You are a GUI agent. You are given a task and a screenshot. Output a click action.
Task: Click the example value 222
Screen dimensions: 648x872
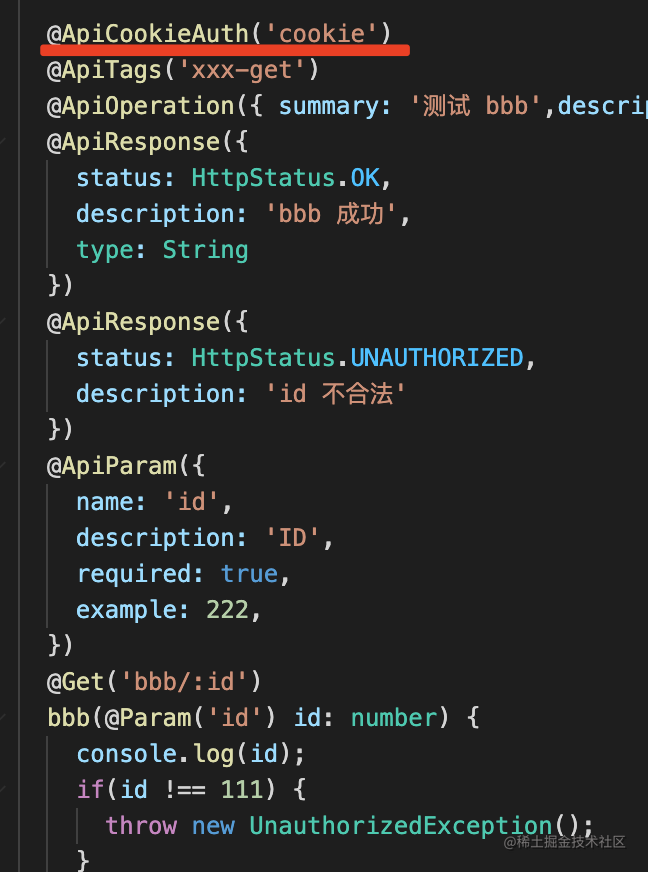228,610
